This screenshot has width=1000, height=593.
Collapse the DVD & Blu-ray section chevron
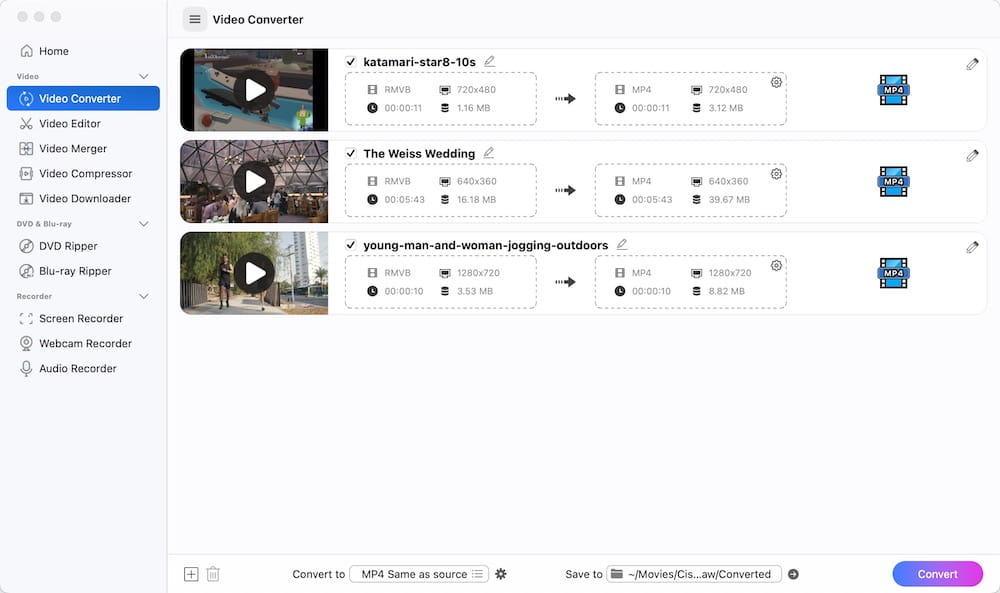pos(144,224)
